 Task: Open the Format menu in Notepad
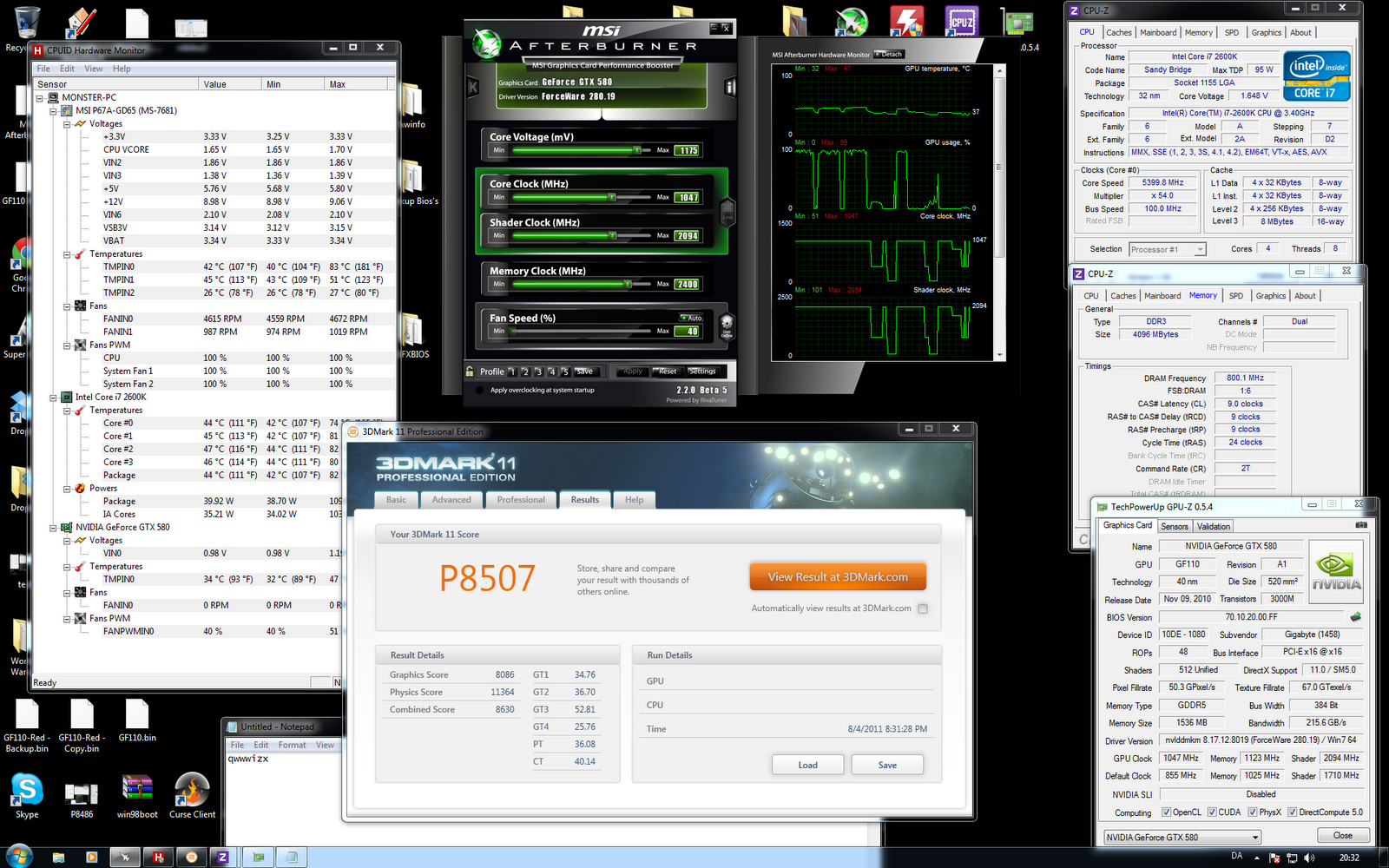pos(292,745)
